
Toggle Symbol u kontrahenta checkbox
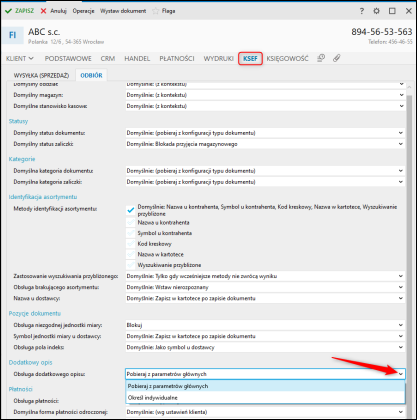coord(131,233)
